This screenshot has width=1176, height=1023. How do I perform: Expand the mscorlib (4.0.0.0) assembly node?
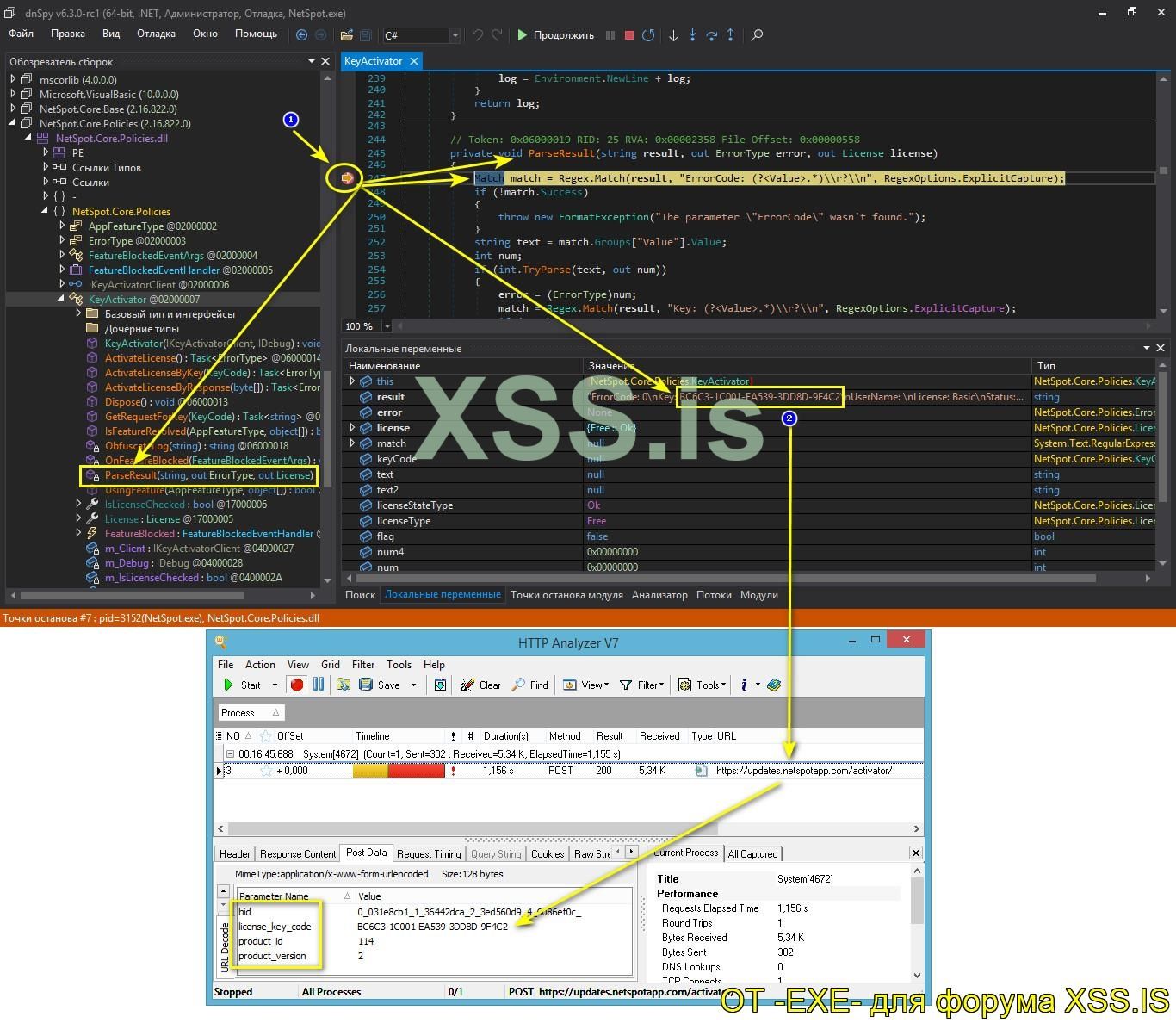13,79
